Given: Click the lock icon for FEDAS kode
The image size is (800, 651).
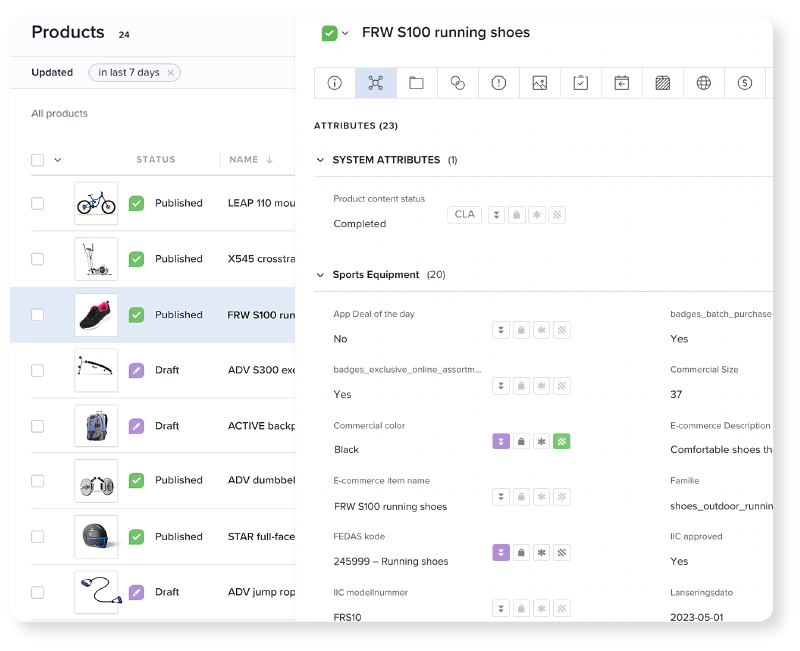Looking at the screenshot, I should tap(521, 553).
